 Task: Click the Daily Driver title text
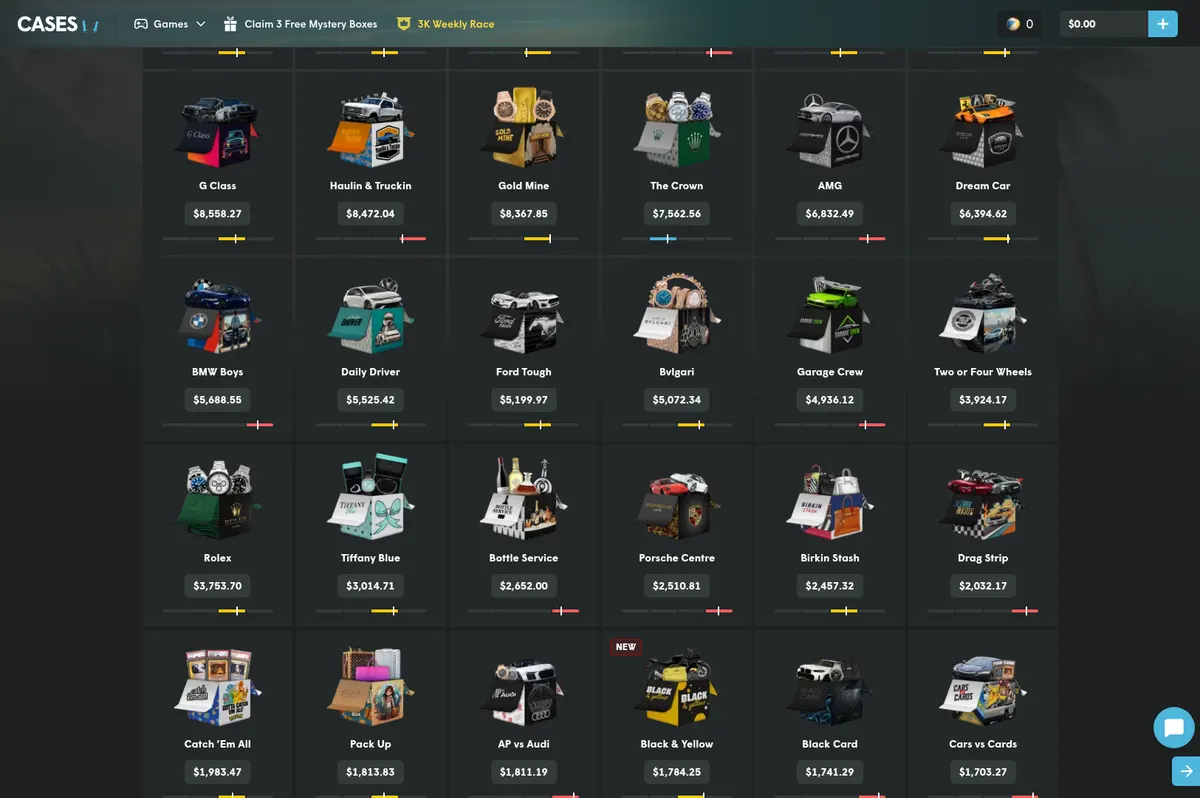click(x=371, y=372)
